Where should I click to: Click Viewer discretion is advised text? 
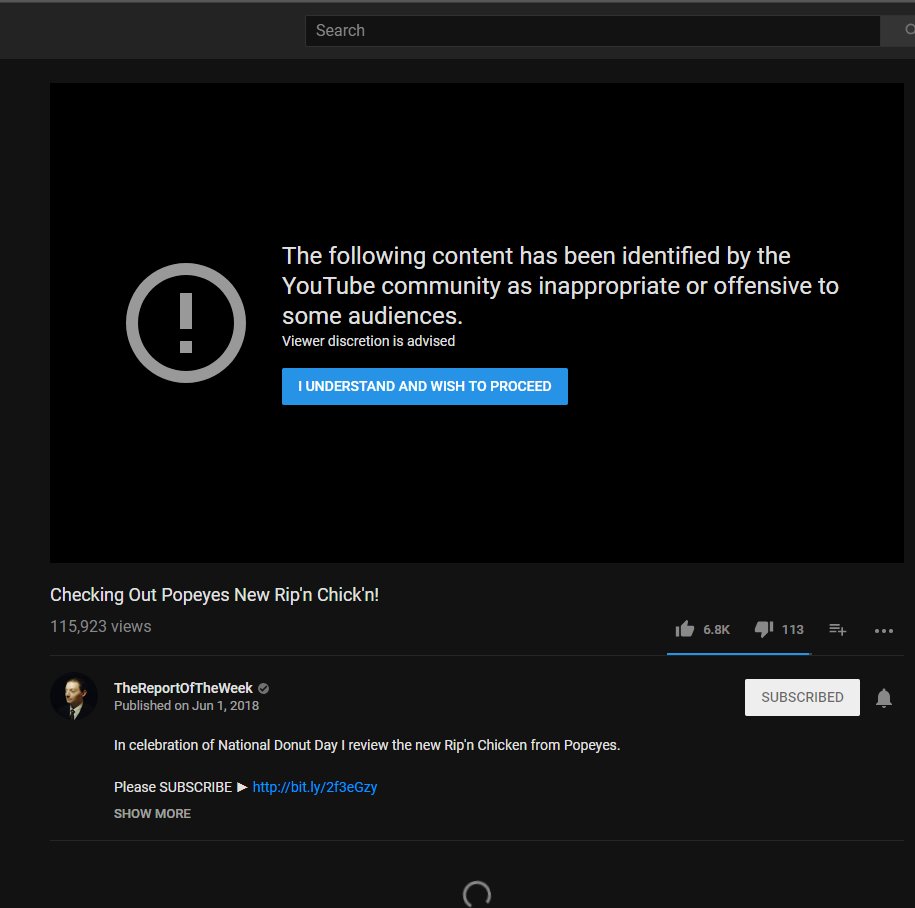(x=368, y=341)
